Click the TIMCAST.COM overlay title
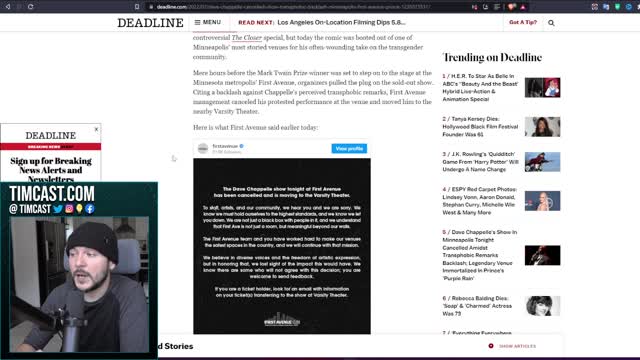Screen dimensions: 640x360 (x=52, y=193)
